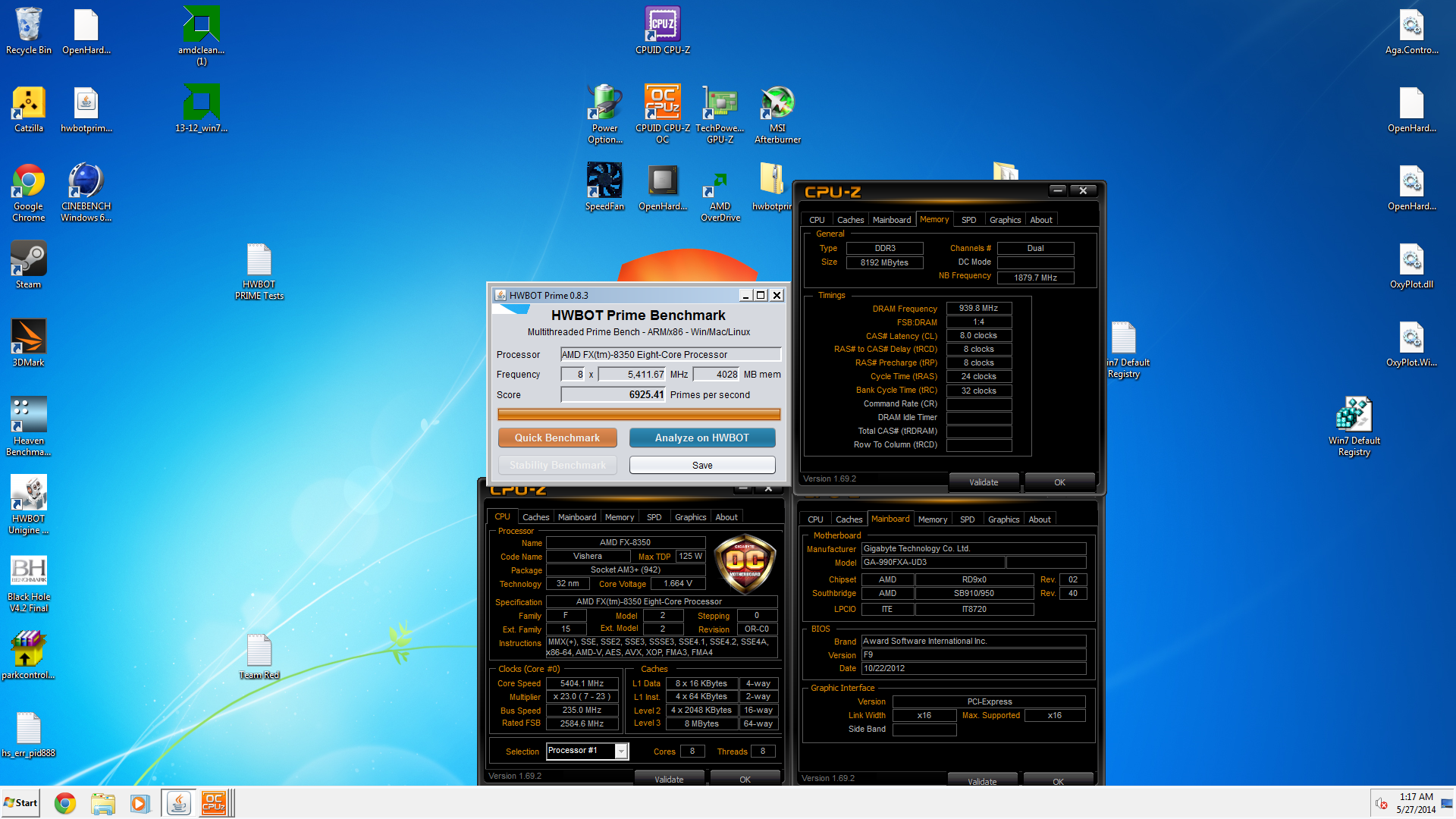This screenshot has height=819, width=1456.
Task: Open Aga.Contro... file icon
Action: pyautogui.click(x=1411, y=32)
